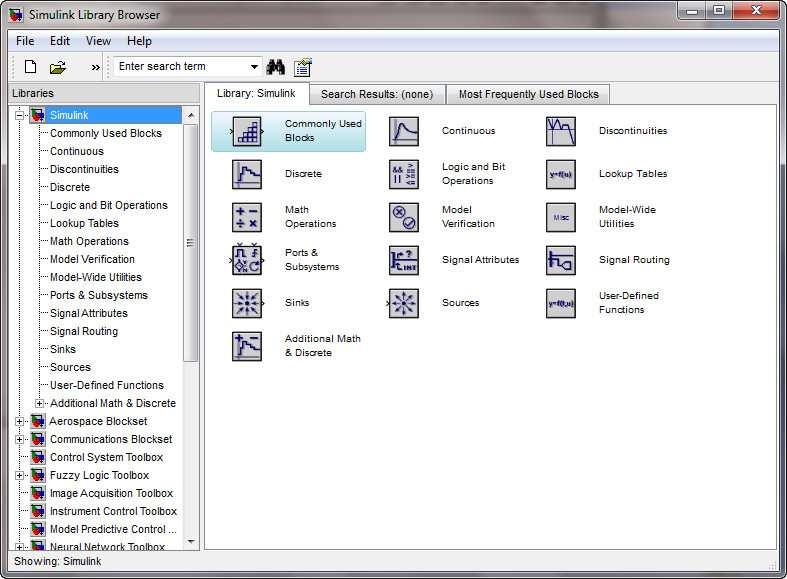Select Sources in the libraries tree
787x579 pixels.
pyautogui.click(x=70, y=367)
